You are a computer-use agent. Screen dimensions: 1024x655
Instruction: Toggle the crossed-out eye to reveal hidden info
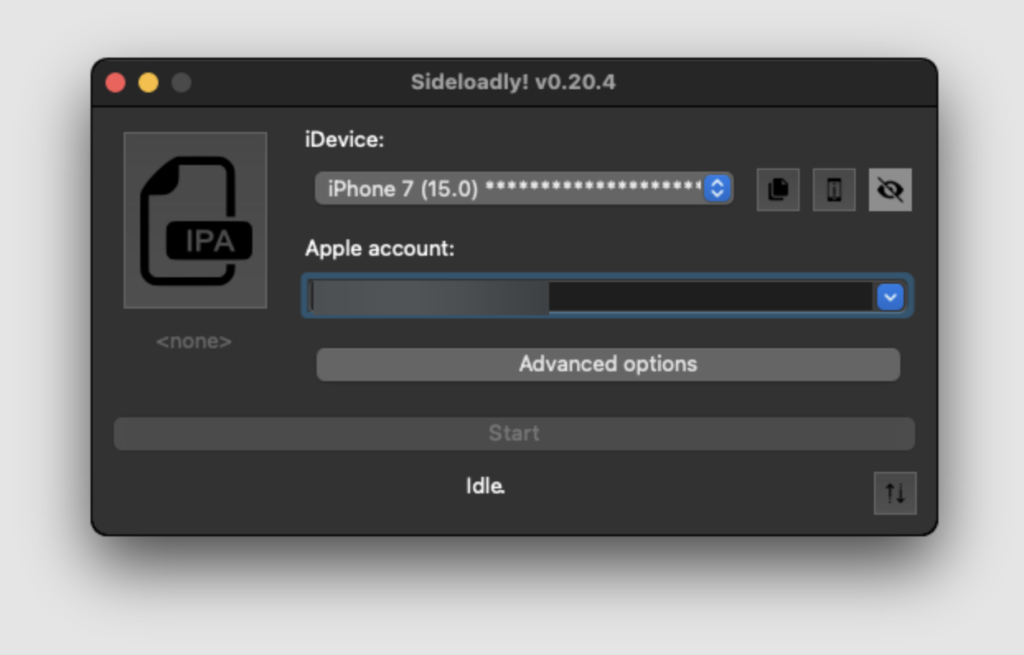click(x=890, y=189)
